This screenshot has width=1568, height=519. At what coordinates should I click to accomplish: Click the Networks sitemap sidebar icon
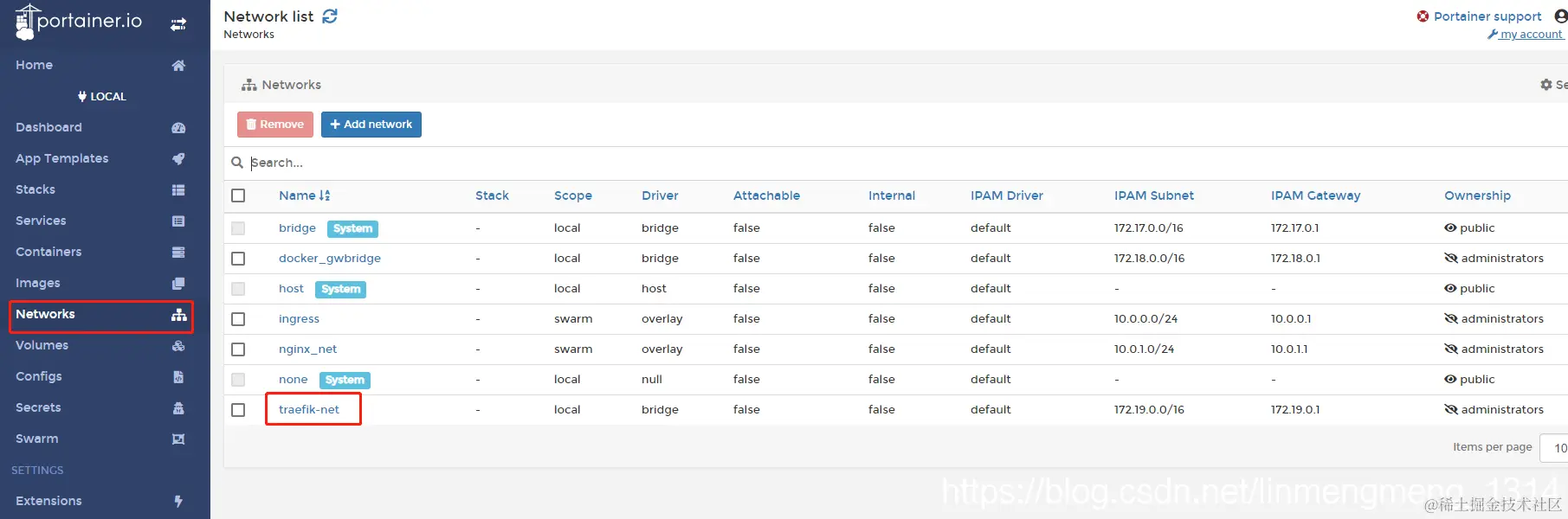click(179, 315)
